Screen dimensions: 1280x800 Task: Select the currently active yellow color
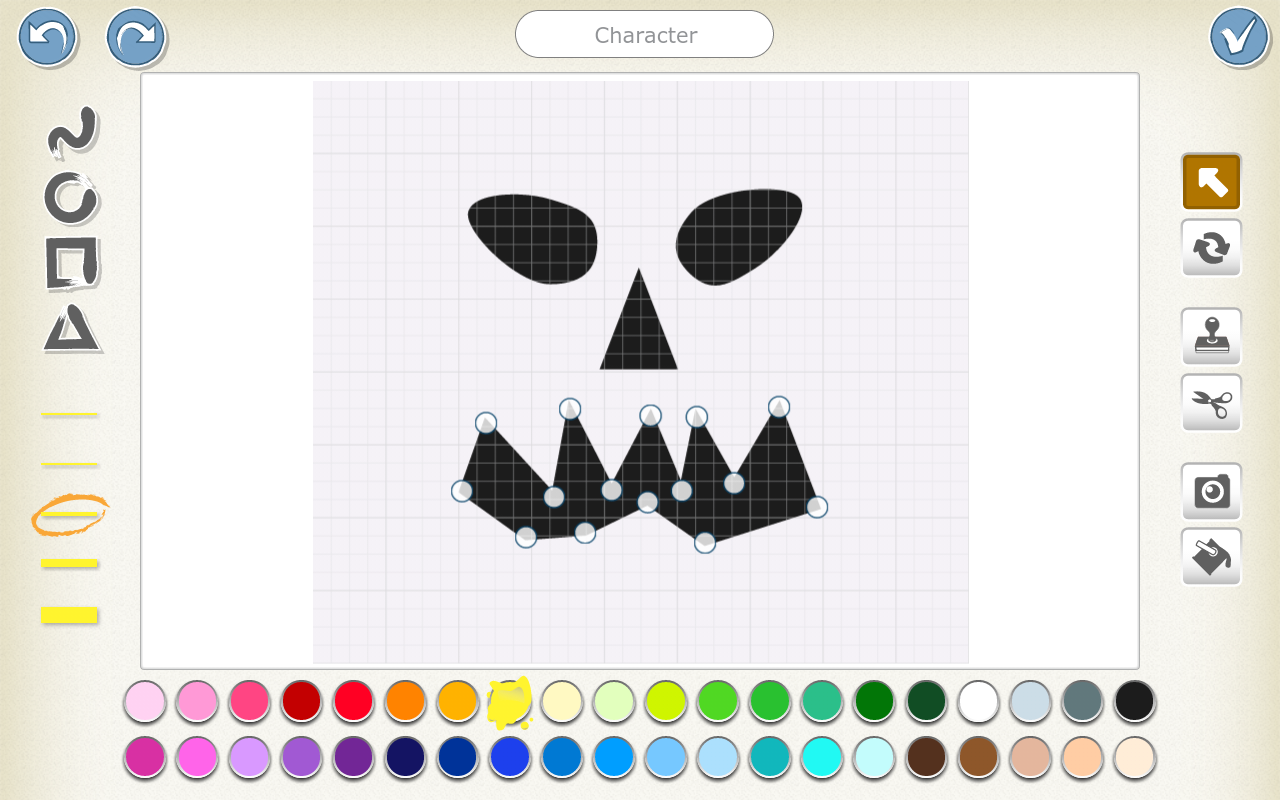(x=510, y=703)
